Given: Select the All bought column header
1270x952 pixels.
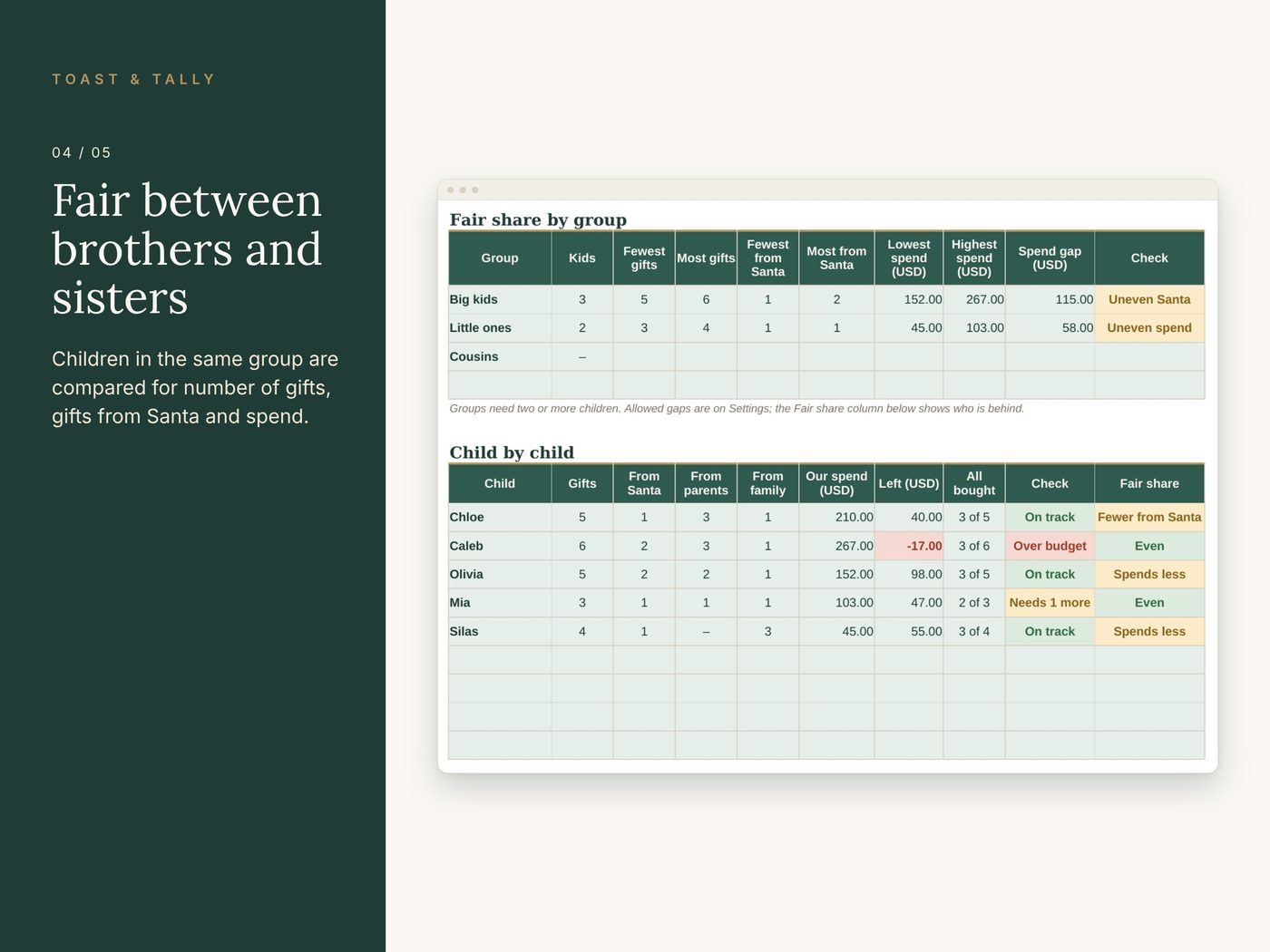Looking at the screenshot, I should coord(974,483).
